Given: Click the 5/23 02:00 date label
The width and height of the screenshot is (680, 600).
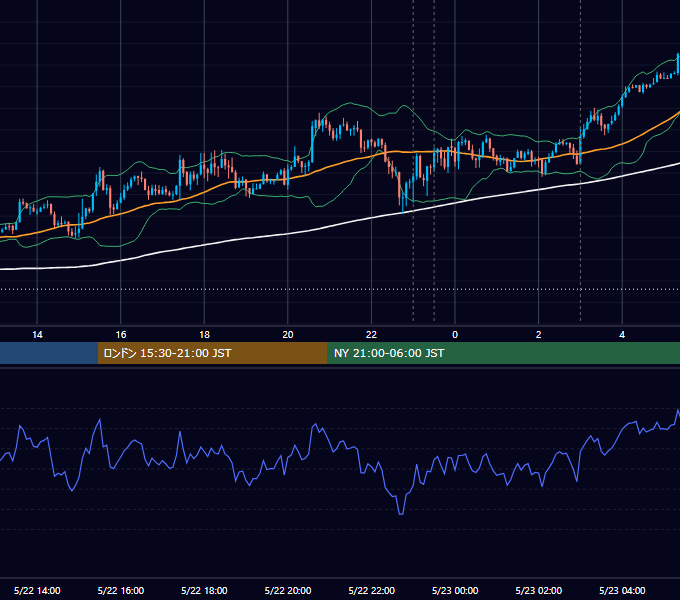Looking at the screenshot, I should pyautogui.click(x=539, y=590).
